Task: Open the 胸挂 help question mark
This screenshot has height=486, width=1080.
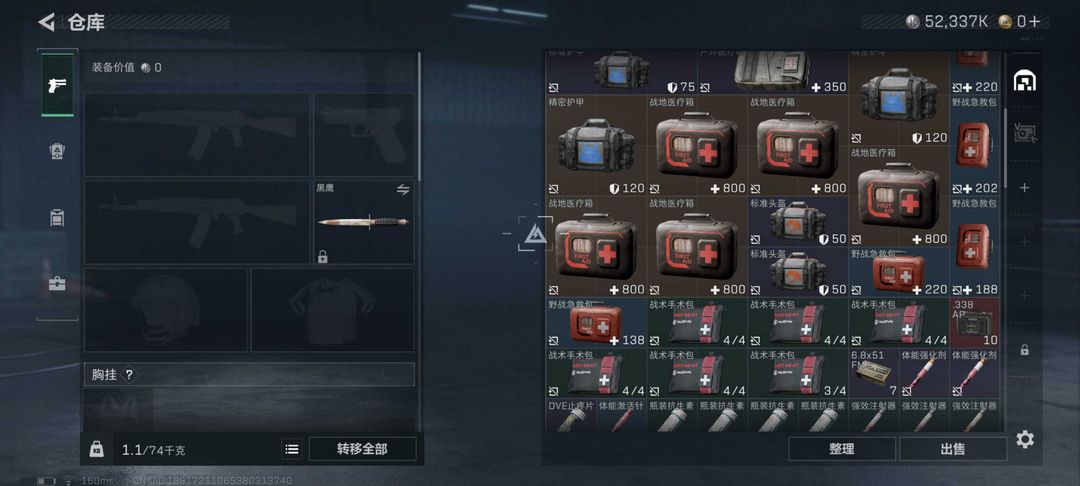Action: (128, 374)
